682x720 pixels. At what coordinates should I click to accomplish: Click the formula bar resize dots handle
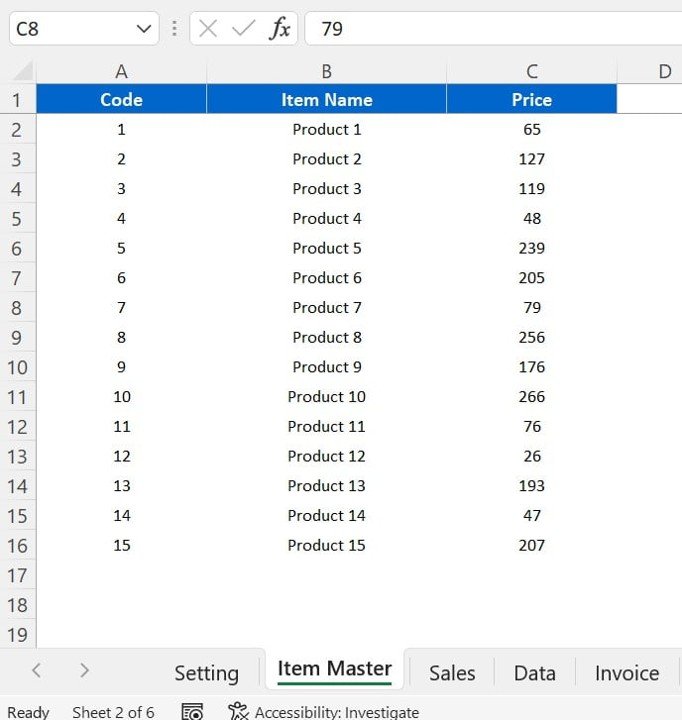tap(175, 28)
